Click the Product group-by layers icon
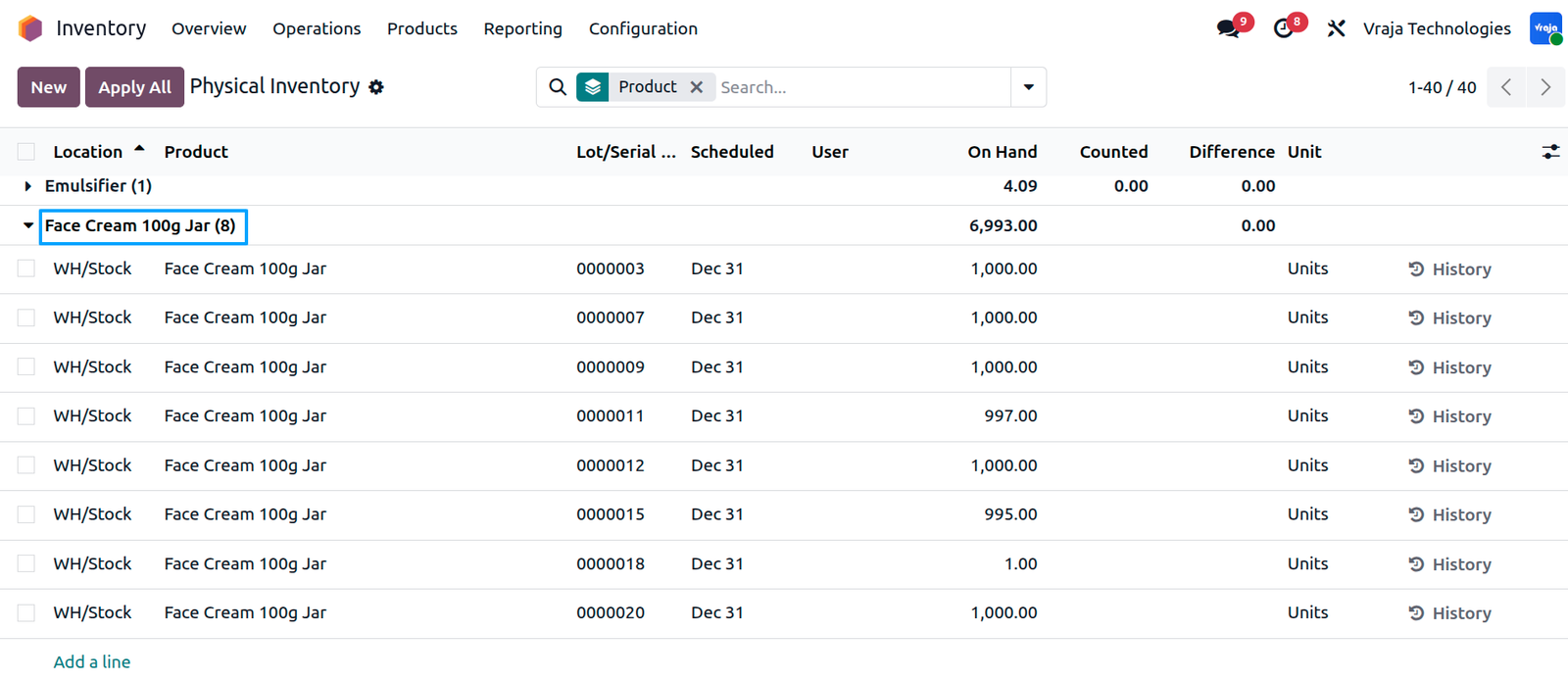This screenshot has width=1568, height=681. pos(593,87)
